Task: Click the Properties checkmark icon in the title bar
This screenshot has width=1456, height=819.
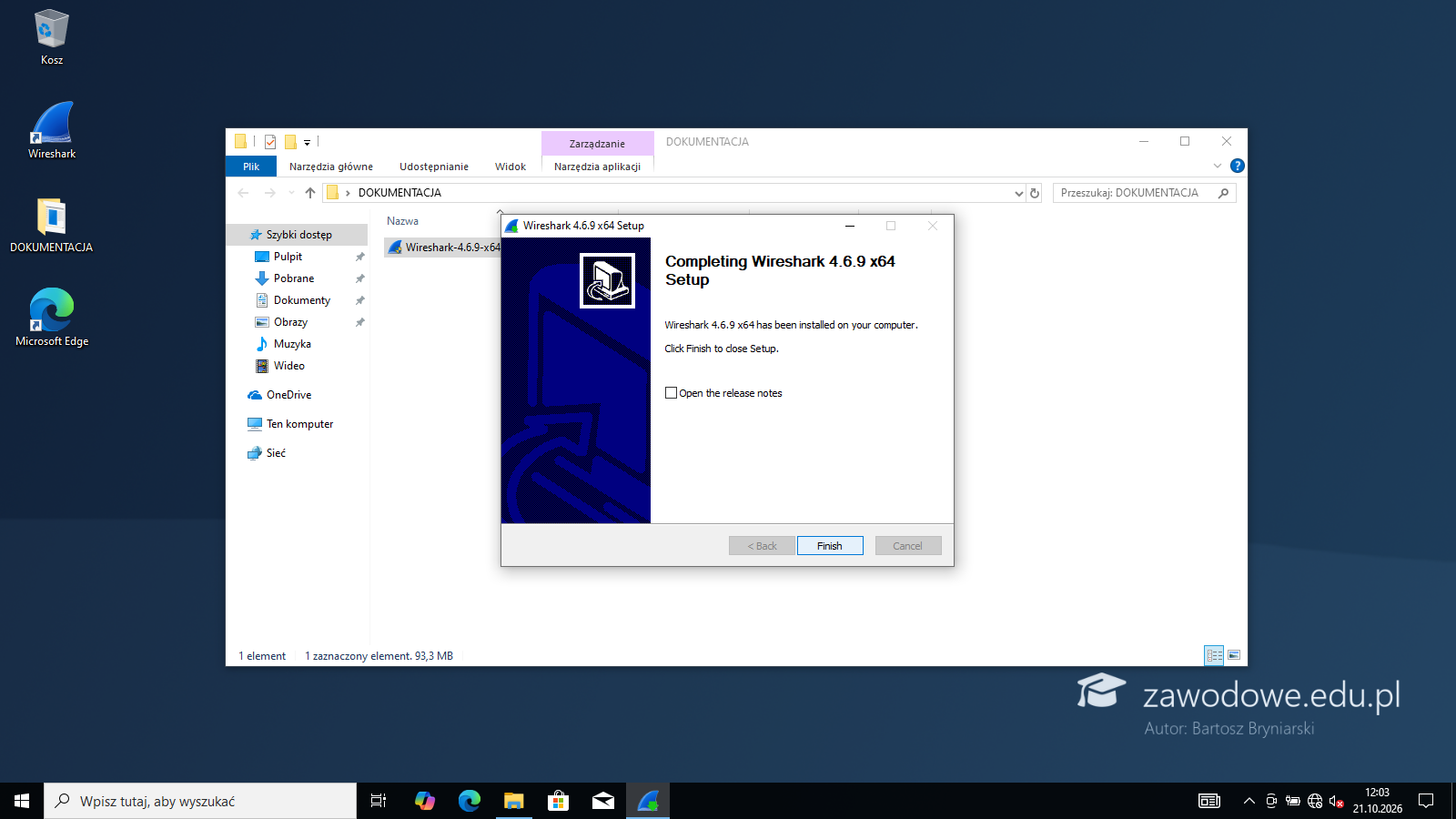Action: point(270,142)
